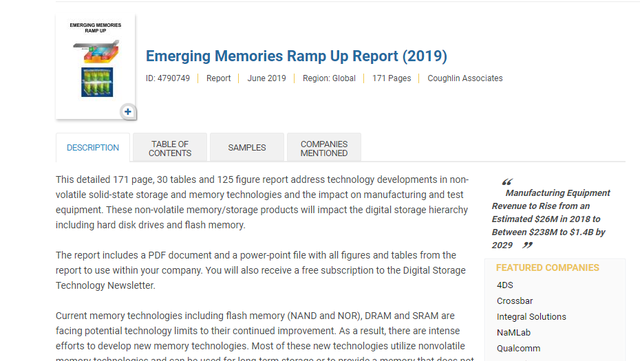This screenshot has height=361, width=640.
Task: View the Companies Mentioned tab
Action: point(324,148)
